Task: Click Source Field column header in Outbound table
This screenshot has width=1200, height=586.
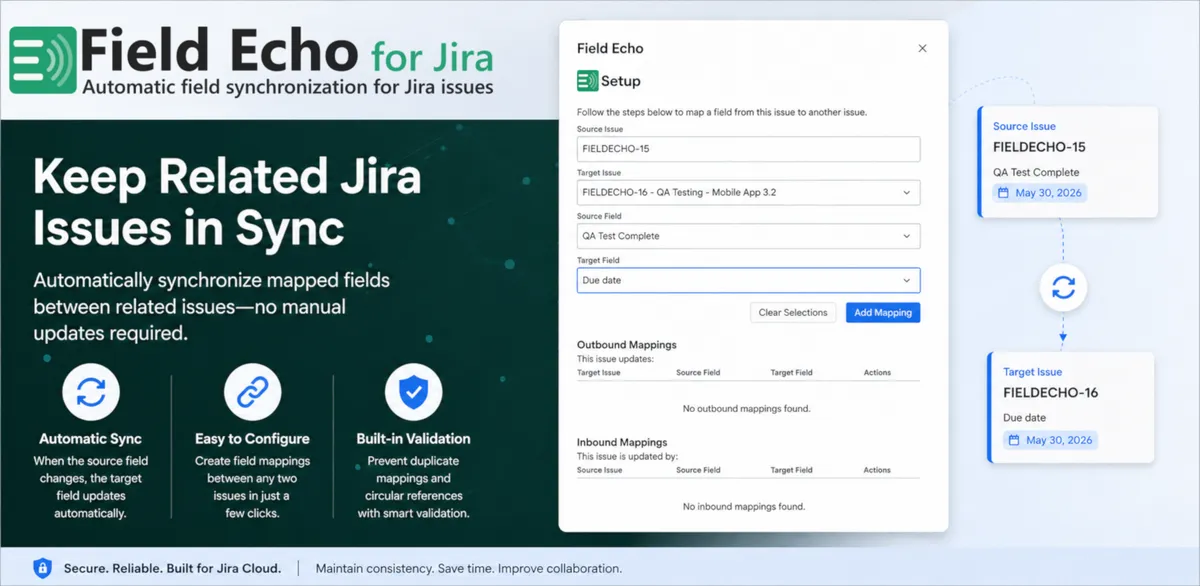Action: coord(698,372)
